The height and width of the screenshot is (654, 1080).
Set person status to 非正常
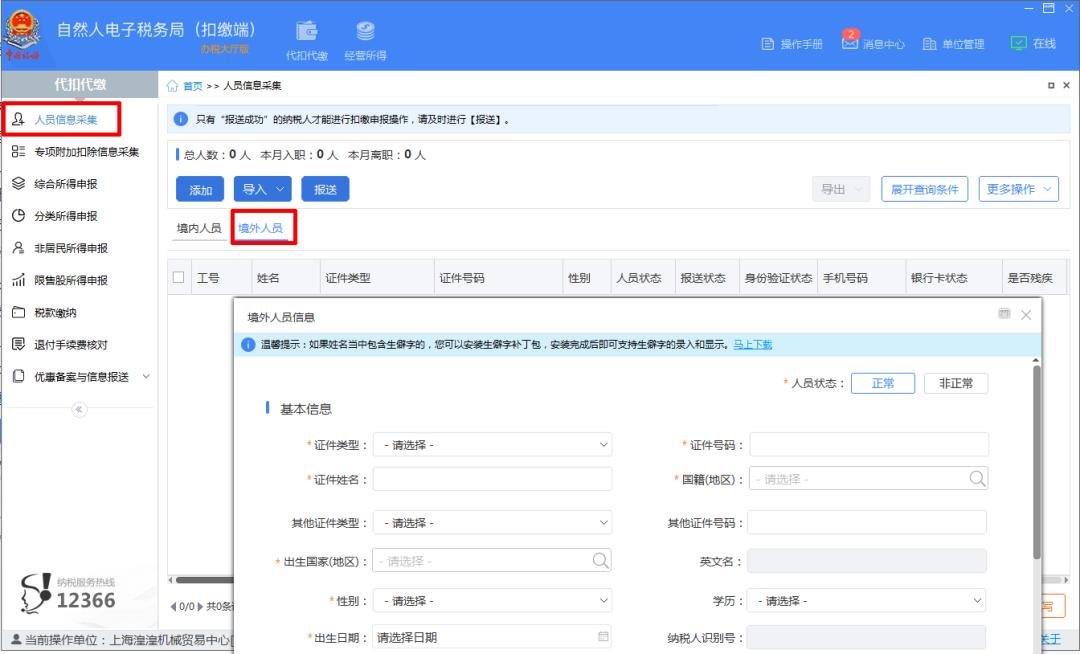955,382
